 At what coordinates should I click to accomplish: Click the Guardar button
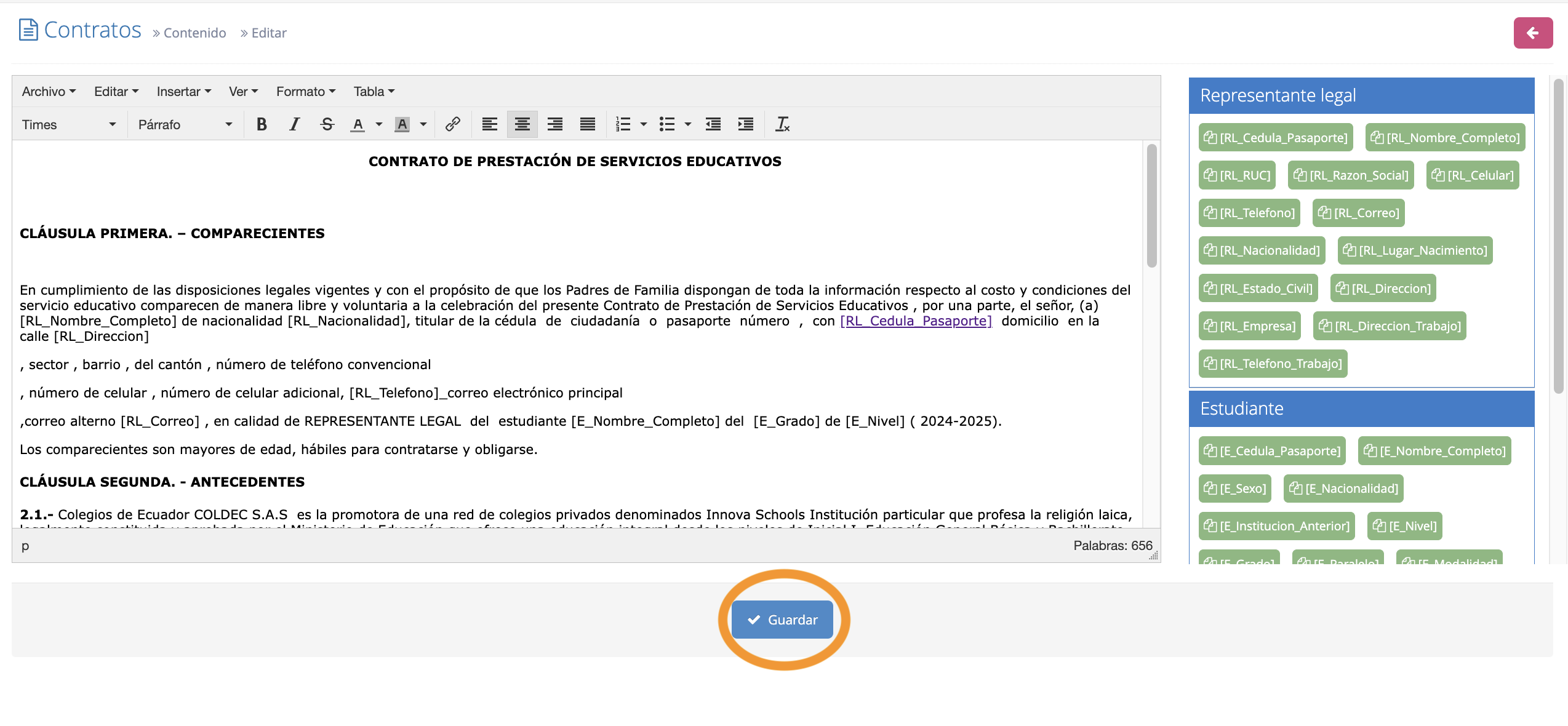(782, 620)
